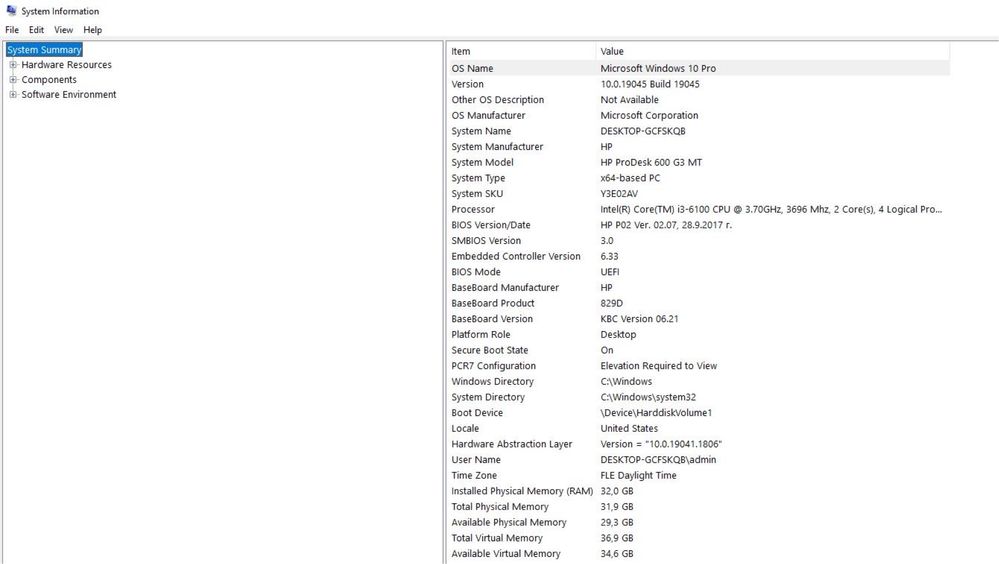Image resolution: width=999 pixels, height=564 pixels.
Task: Select Secure Boot State row
Action: tap(698, 351)
